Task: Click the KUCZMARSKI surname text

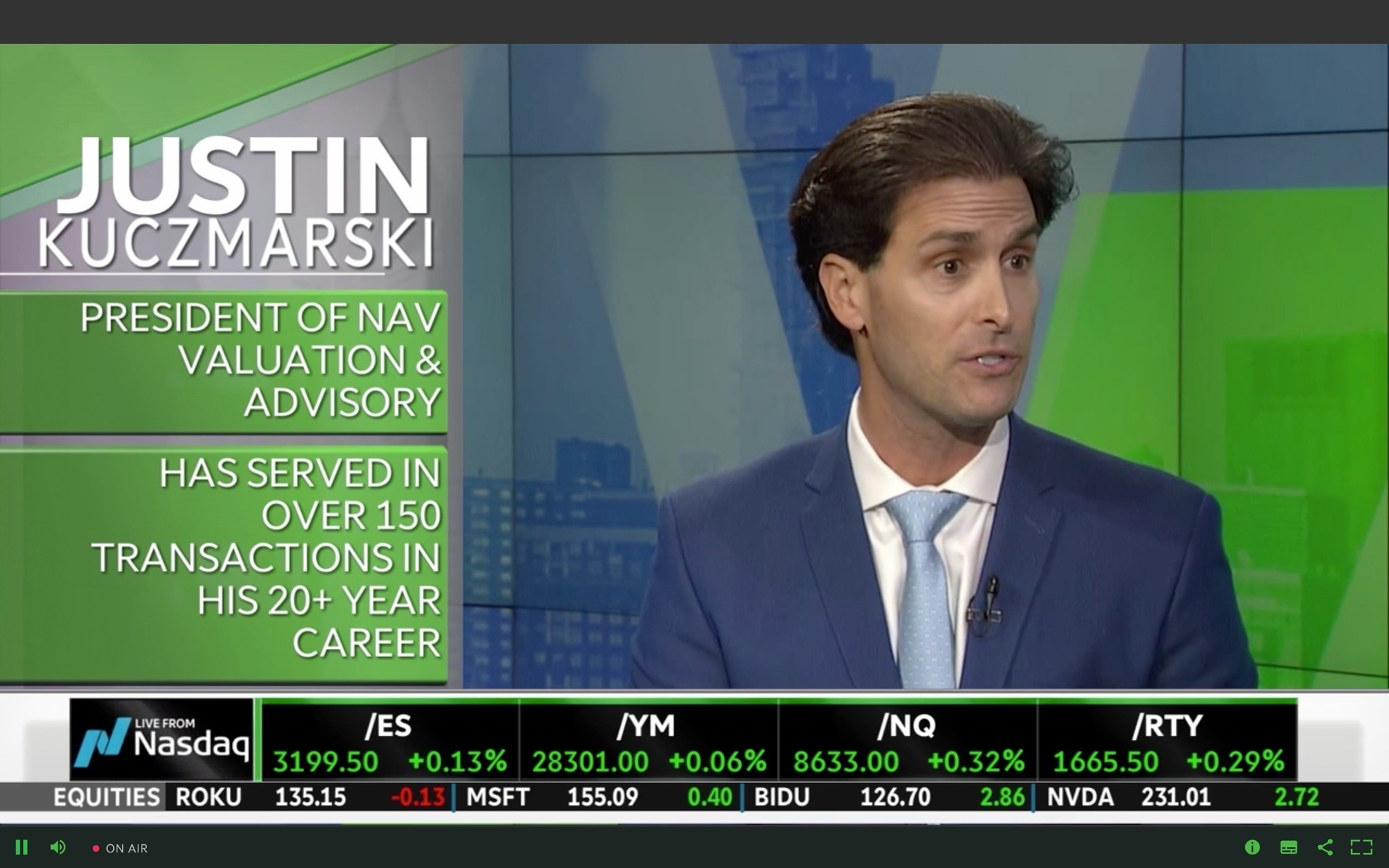Action: pyautogui.click(x=235, y=243)
